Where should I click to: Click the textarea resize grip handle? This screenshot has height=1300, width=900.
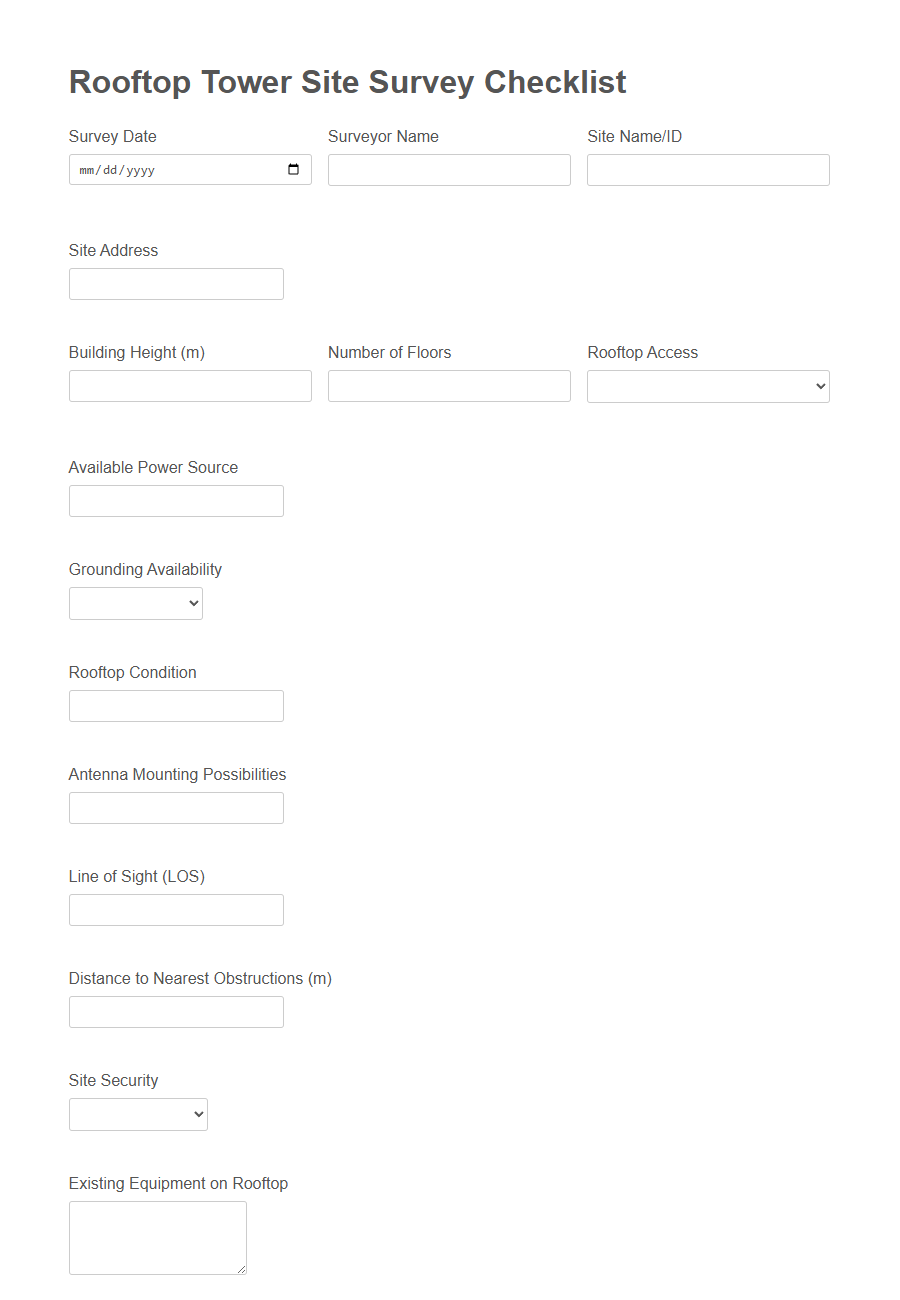(x=243, y=1267)
